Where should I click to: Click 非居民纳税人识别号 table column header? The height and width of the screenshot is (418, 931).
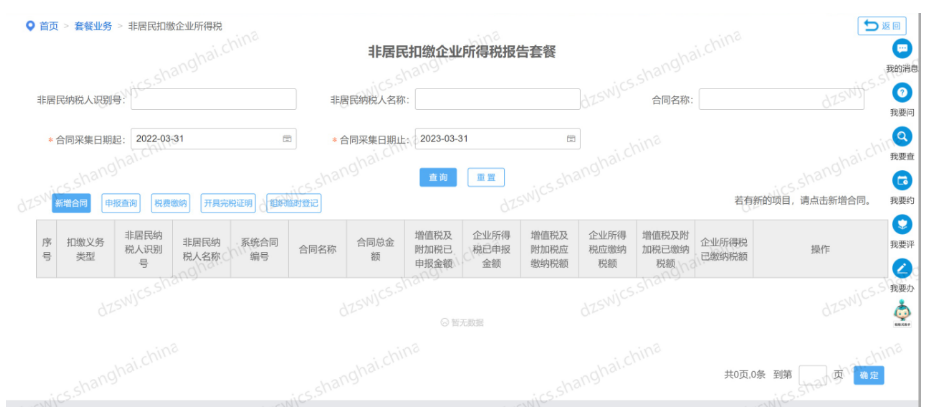pos(144,249)
